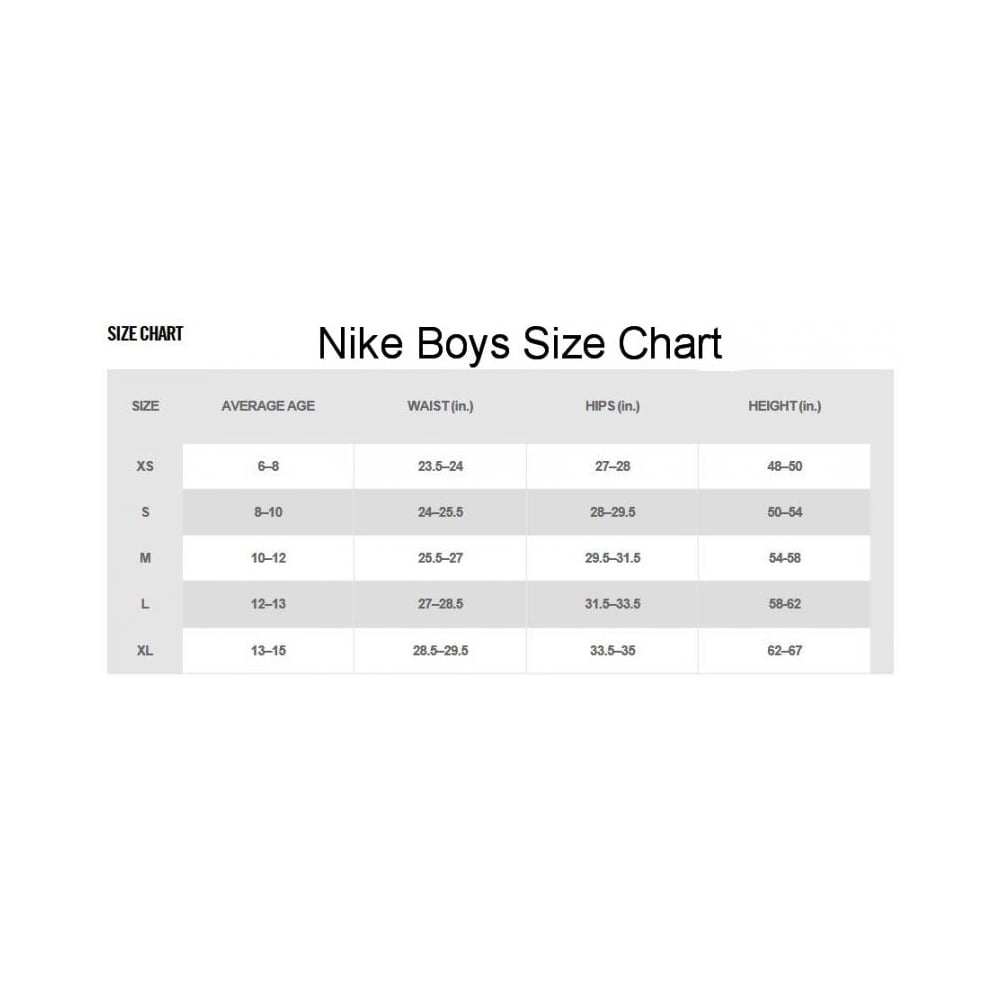Click the 6–8 average age cell
Image resolution: width=1000 pixels, height=1000 pixels.
tap(268, 466)
